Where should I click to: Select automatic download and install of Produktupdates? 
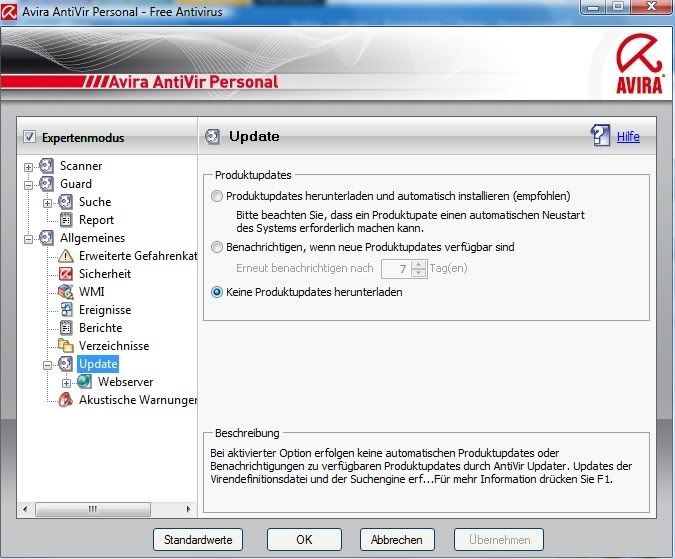[217, 197]
